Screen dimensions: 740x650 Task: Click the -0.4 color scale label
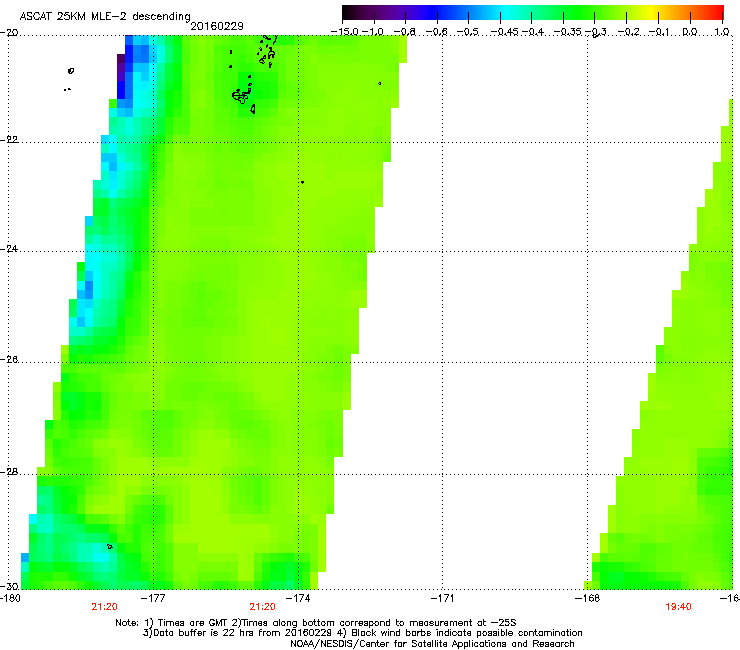(532, 32)
